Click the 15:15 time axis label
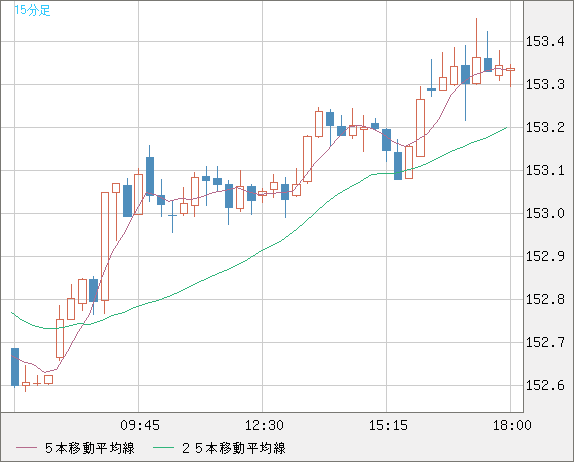This screenshot has height=462, width=574. point(388,425)
